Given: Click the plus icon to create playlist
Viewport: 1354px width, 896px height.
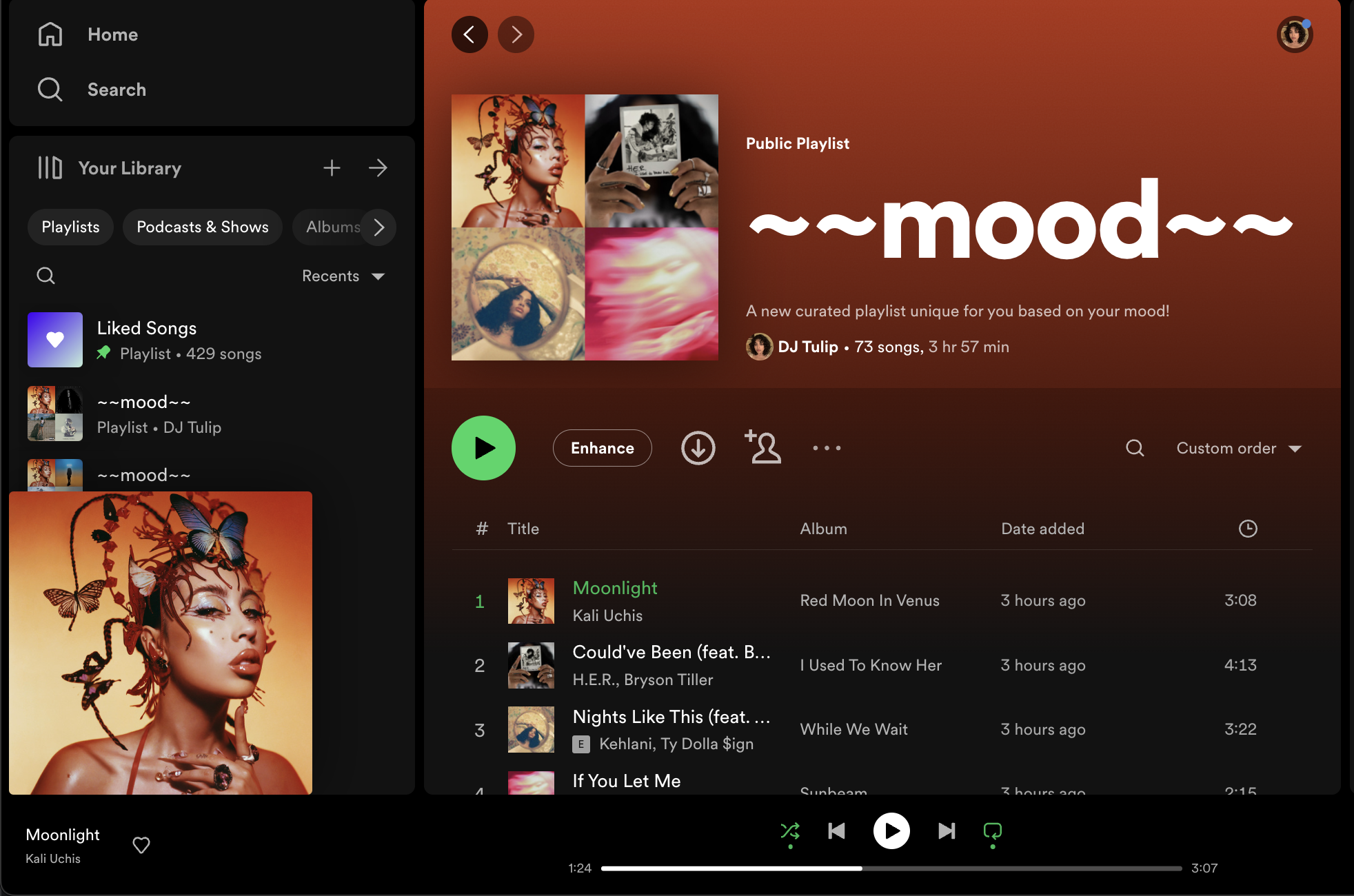Looking at the screenshot, I should coord(332,167).
